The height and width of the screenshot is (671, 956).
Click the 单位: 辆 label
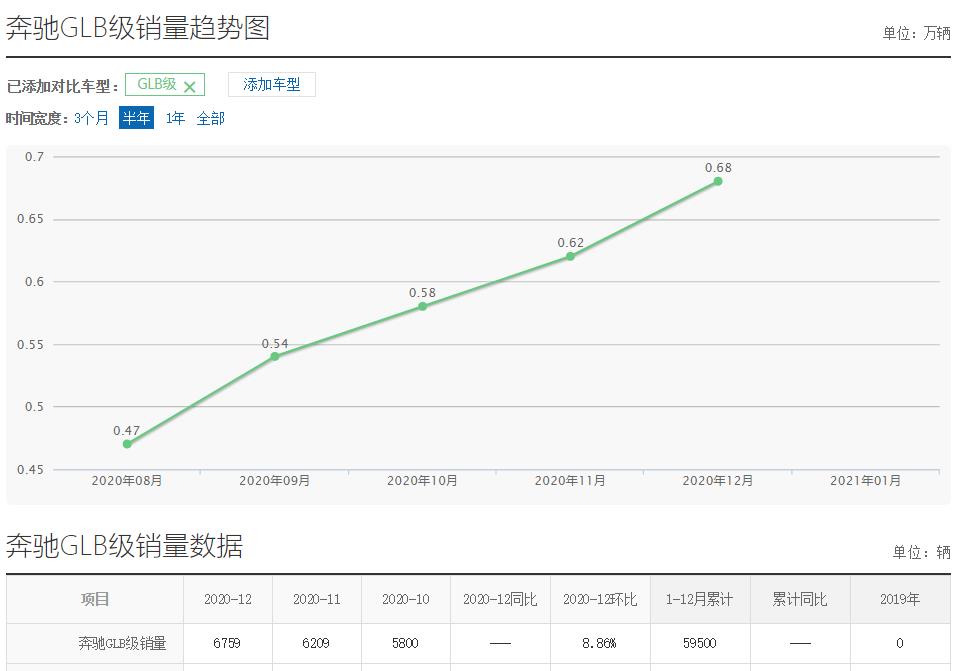click(x=921, y=552)
